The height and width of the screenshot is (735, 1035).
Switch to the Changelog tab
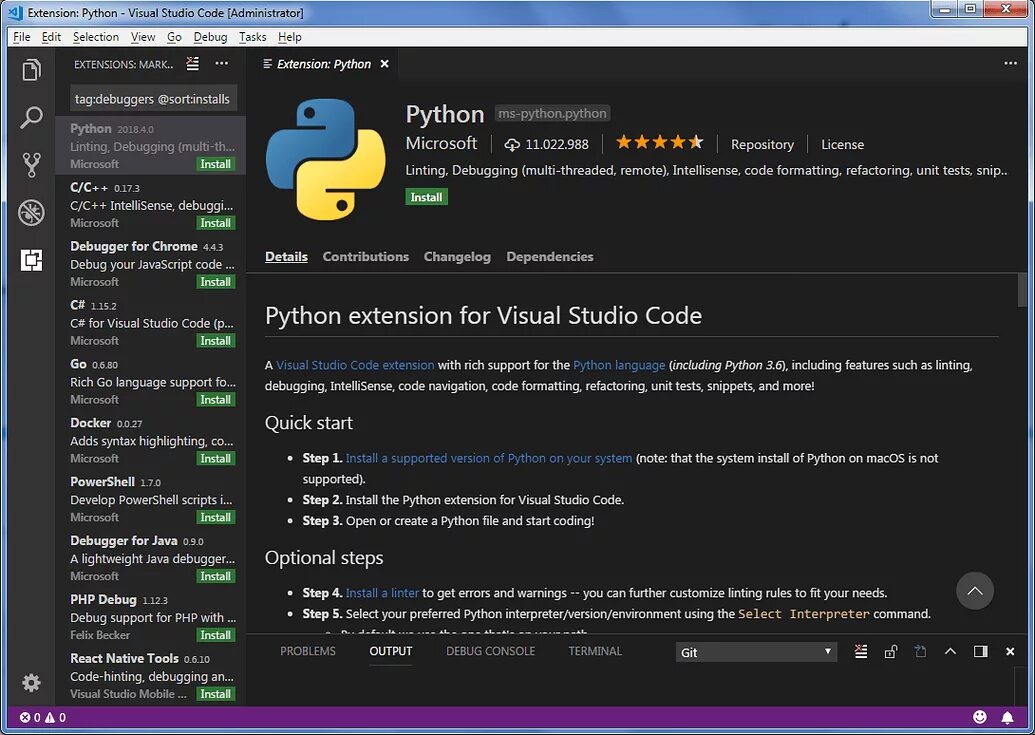click(x=457, y=257)
